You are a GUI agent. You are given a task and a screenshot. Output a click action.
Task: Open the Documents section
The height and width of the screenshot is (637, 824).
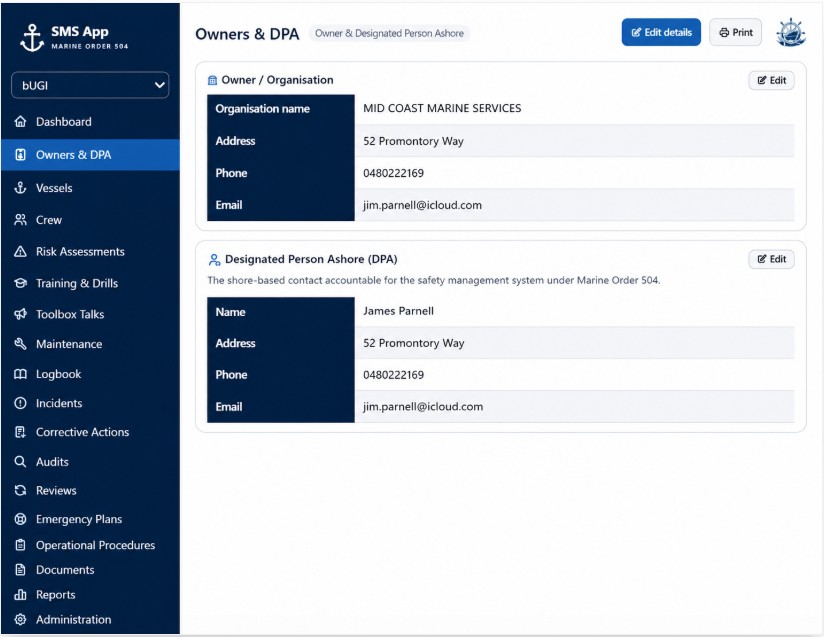90,570
